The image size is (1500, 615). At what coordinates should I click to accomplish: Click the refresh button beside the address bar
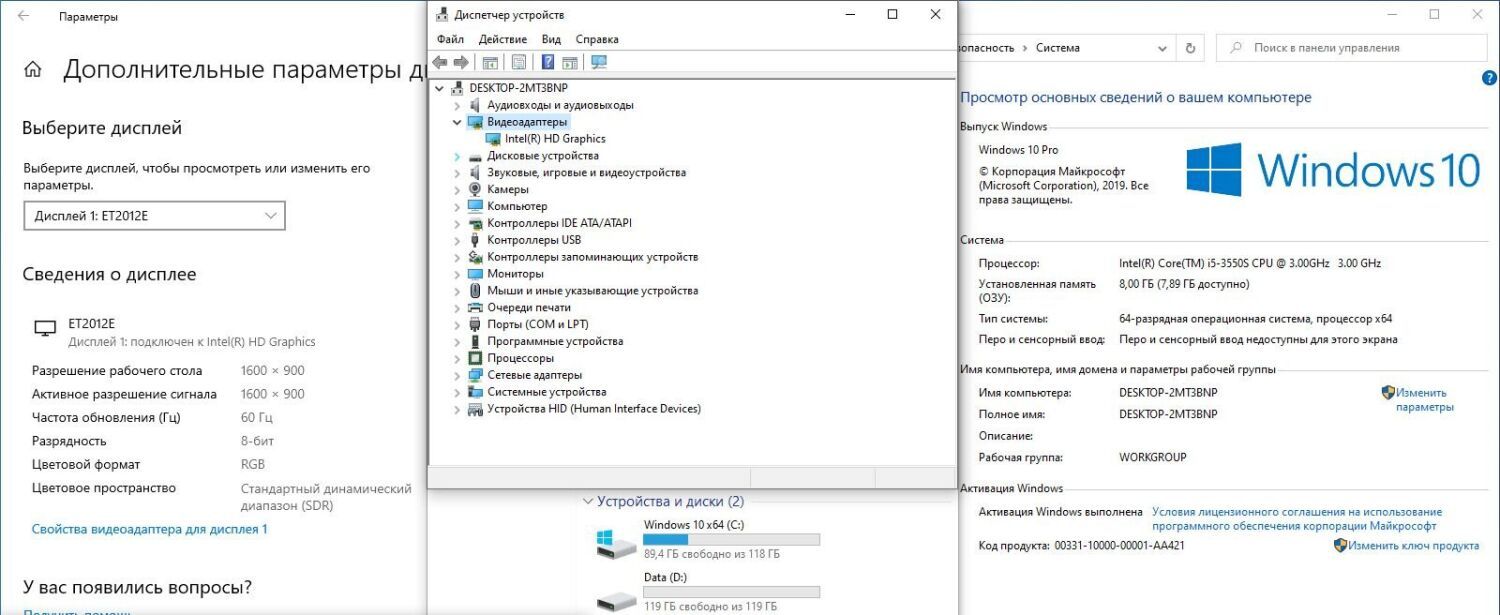click(x=1189, y=47)
